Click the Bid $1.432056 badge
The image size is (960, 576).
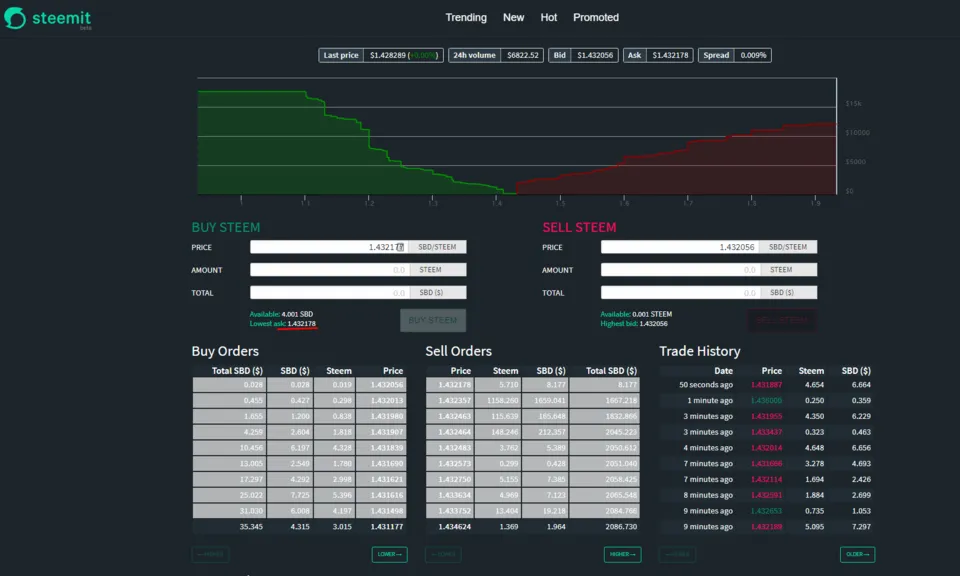coord(583,55)
